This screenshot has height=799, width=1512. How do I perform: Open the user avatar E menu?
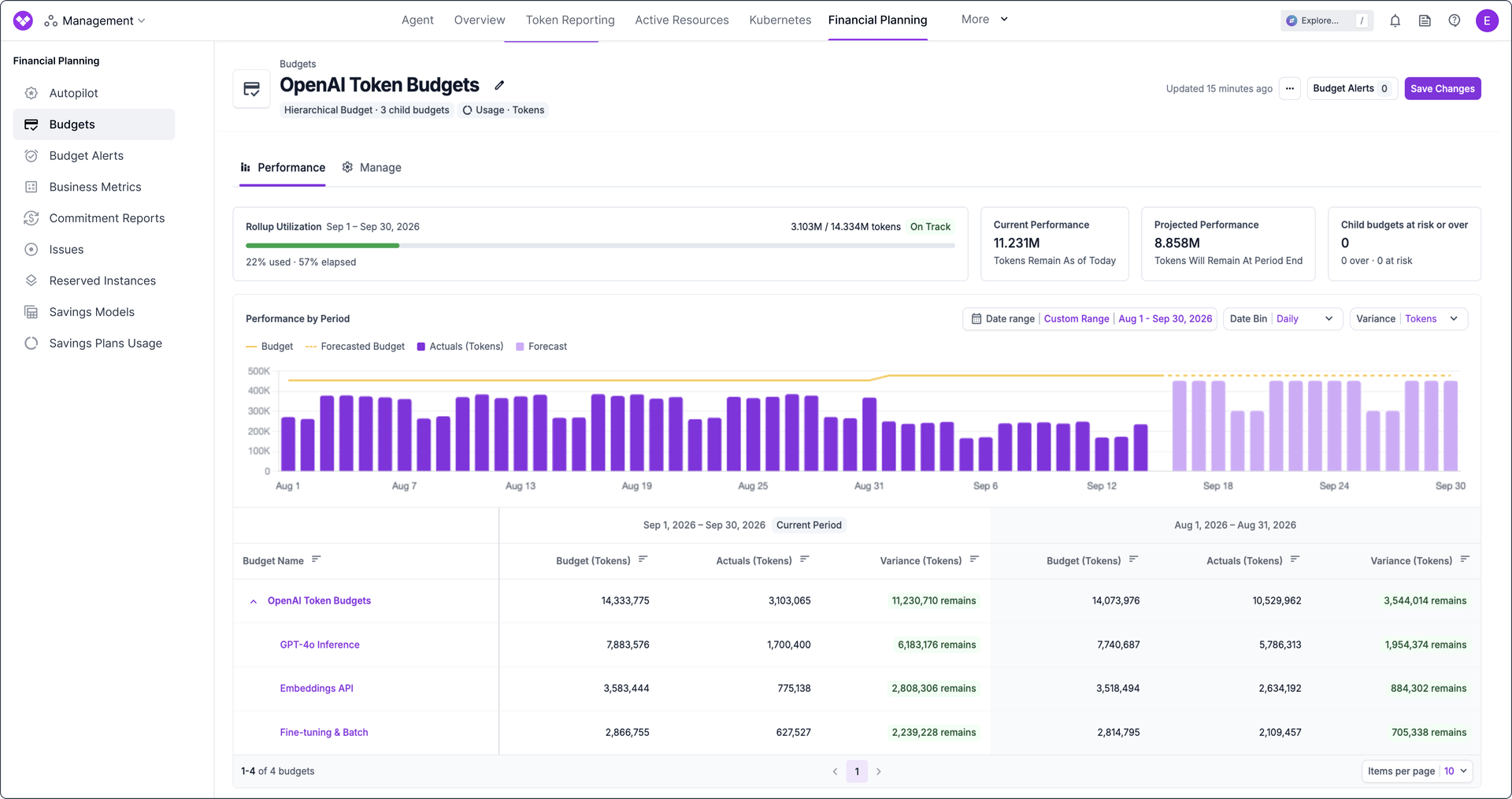coord(1487,20)
